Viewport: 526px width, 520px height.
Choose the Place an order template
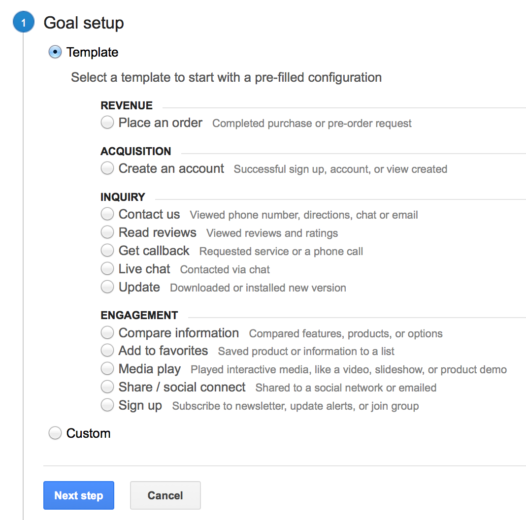[107, 122]
